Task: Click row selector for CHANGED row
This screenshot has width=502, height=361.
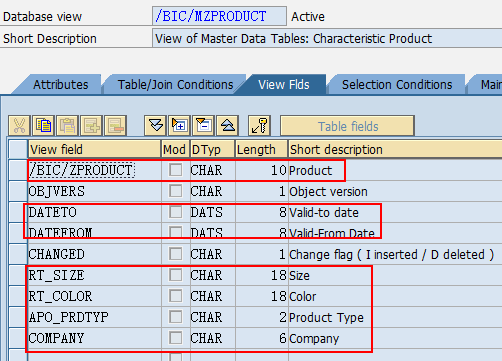Action: 18,254
